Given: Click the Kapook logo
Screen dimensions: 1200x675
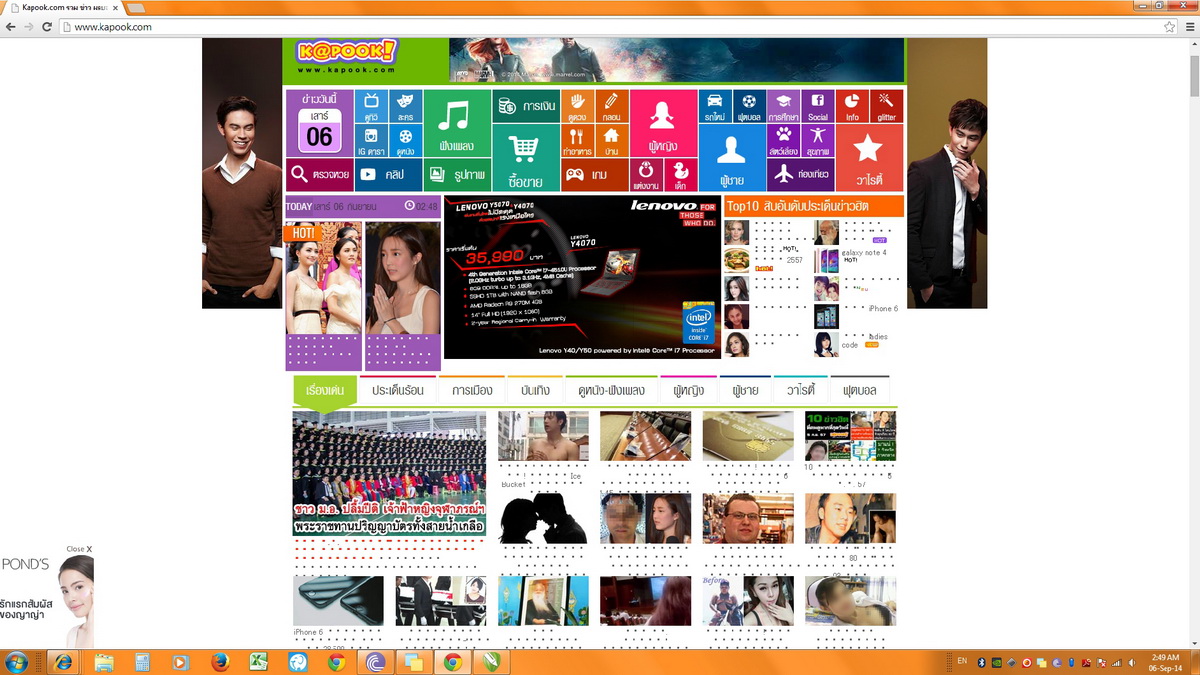Looking at the screenshot, I should (346, 57).
